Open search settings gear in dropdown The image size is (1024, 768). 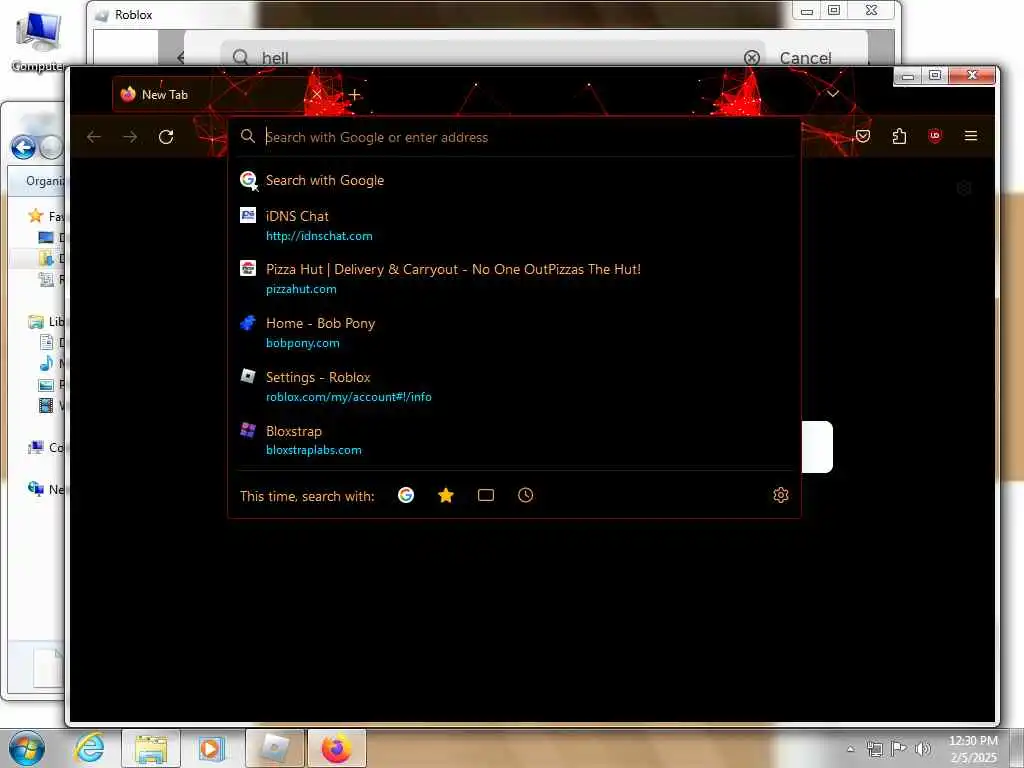coord(780,495)
